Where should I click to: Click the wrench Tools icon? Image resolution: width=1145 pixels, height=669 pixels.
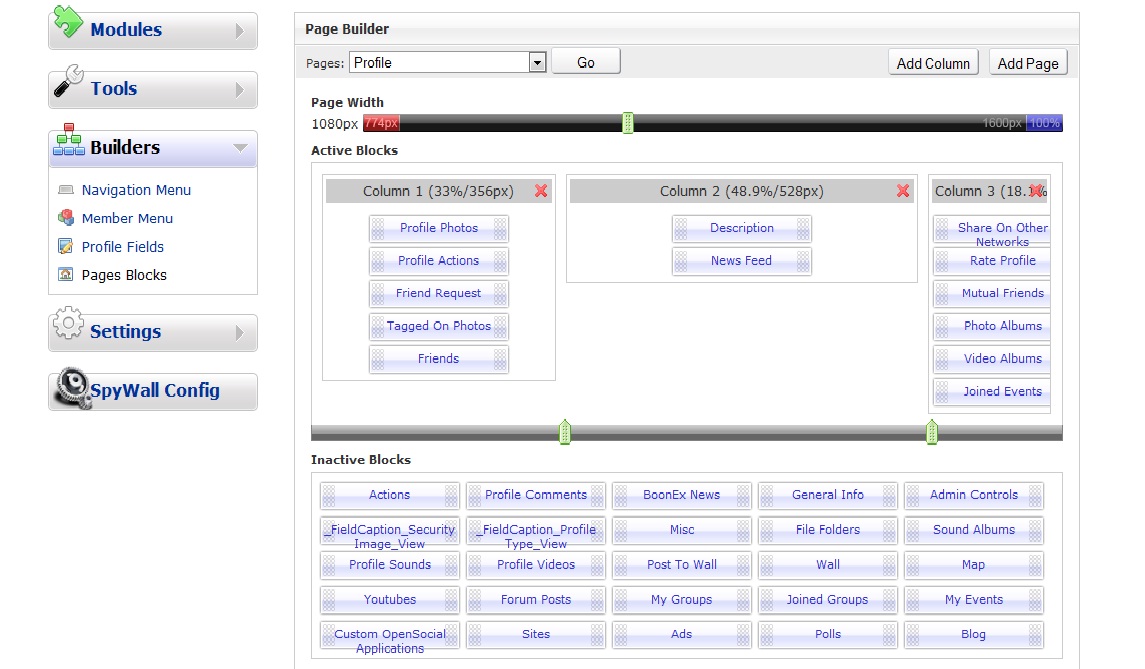(69, 81)
